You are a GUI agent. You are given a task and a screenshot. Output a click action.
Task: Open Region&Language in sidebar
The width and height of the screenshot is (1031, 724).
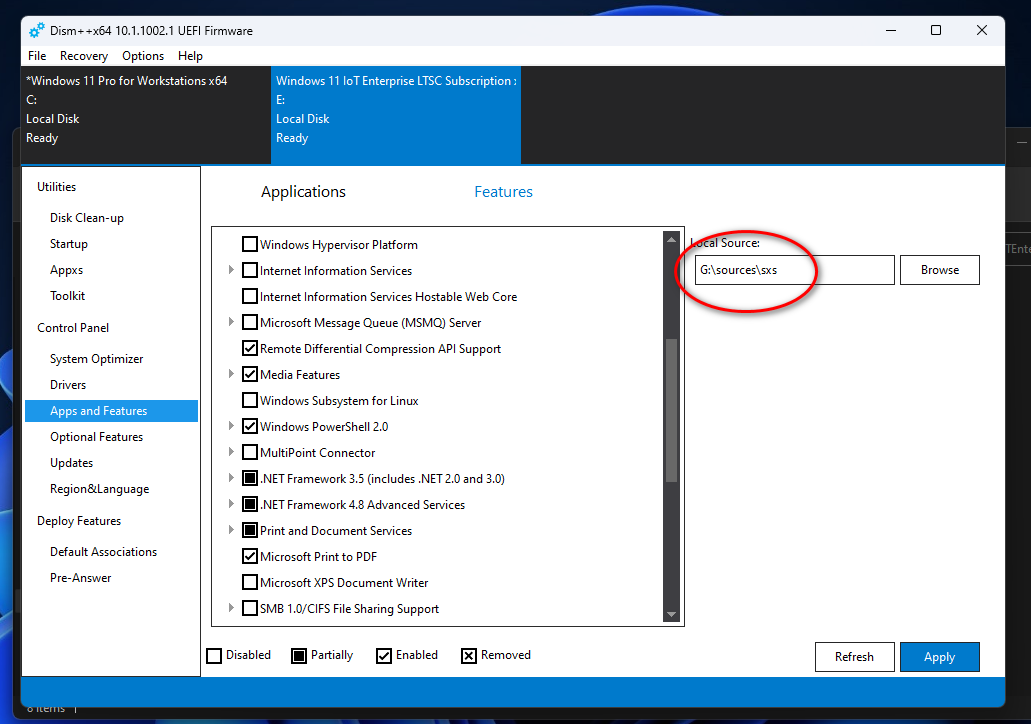click(x=99, y=489)
